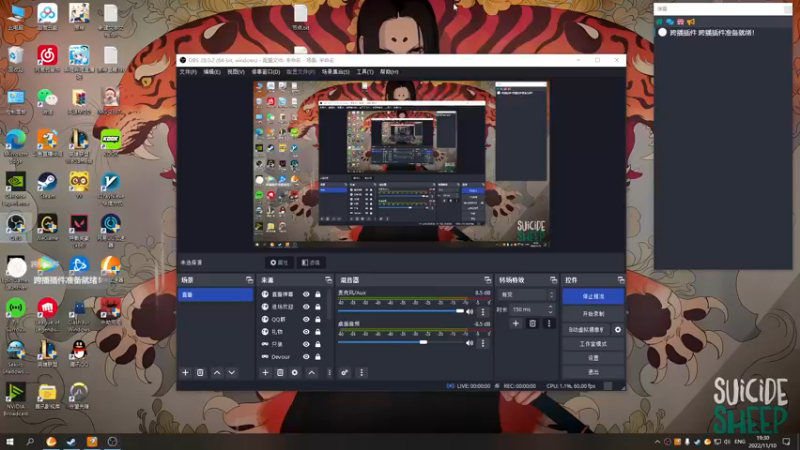Screen dimensions: 800x450
Task: Unlock the QQ群 source
Action: coord(318,319)
